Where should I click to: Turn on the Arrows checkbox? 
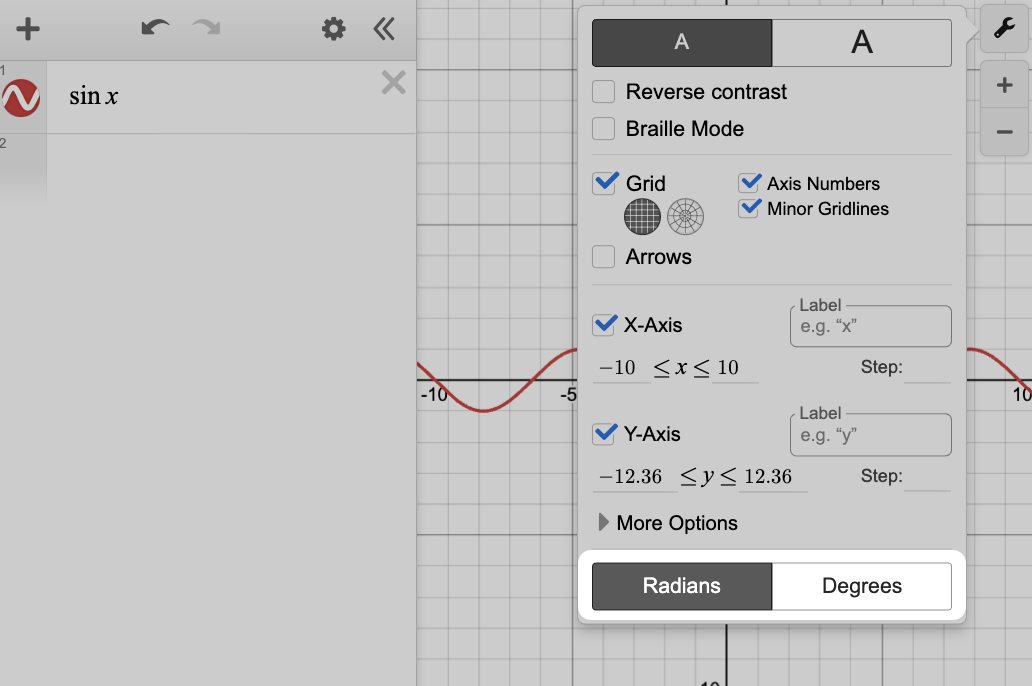point(604,257)
